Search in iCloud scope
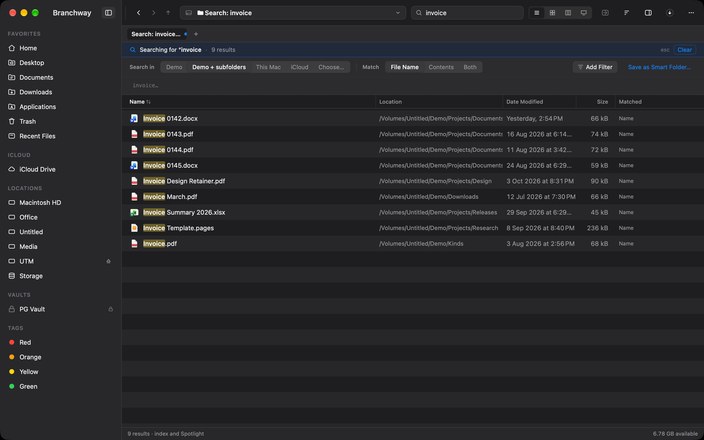The width and height of the screenshot is (704, 440). tap(299, 67)
